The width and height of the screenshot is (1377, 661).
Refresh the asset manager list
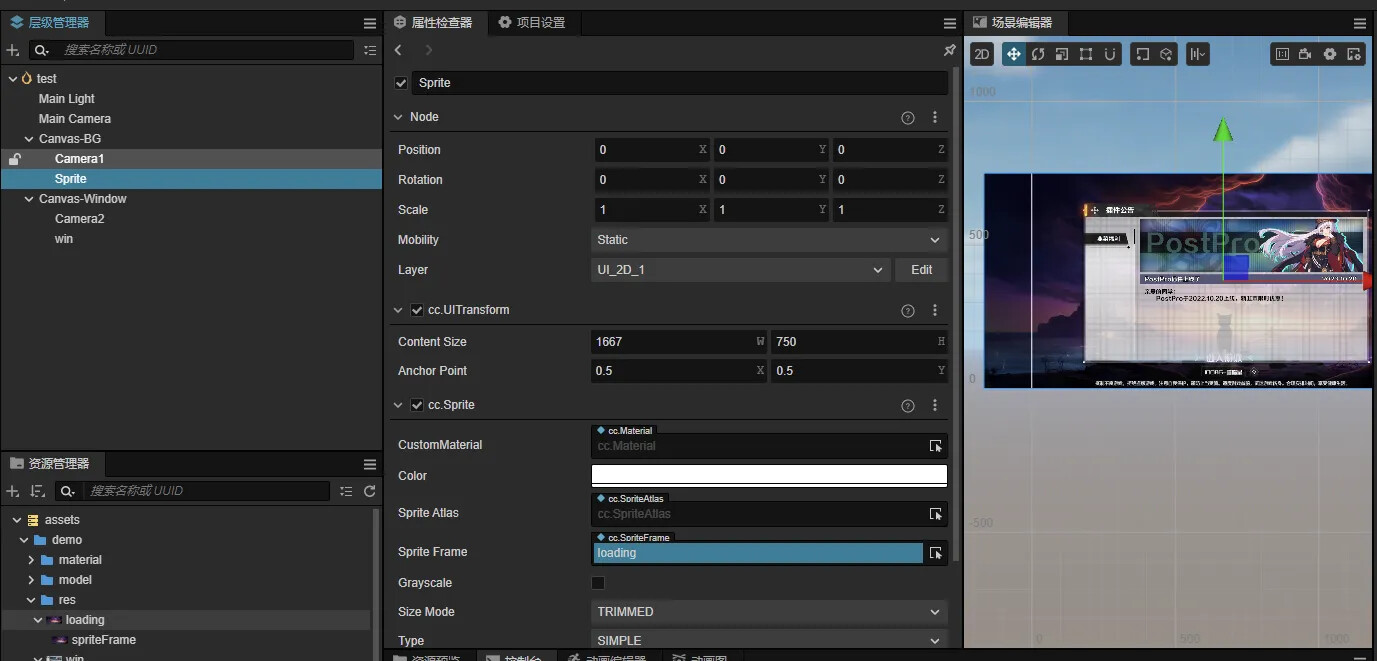tap(370, 491)
